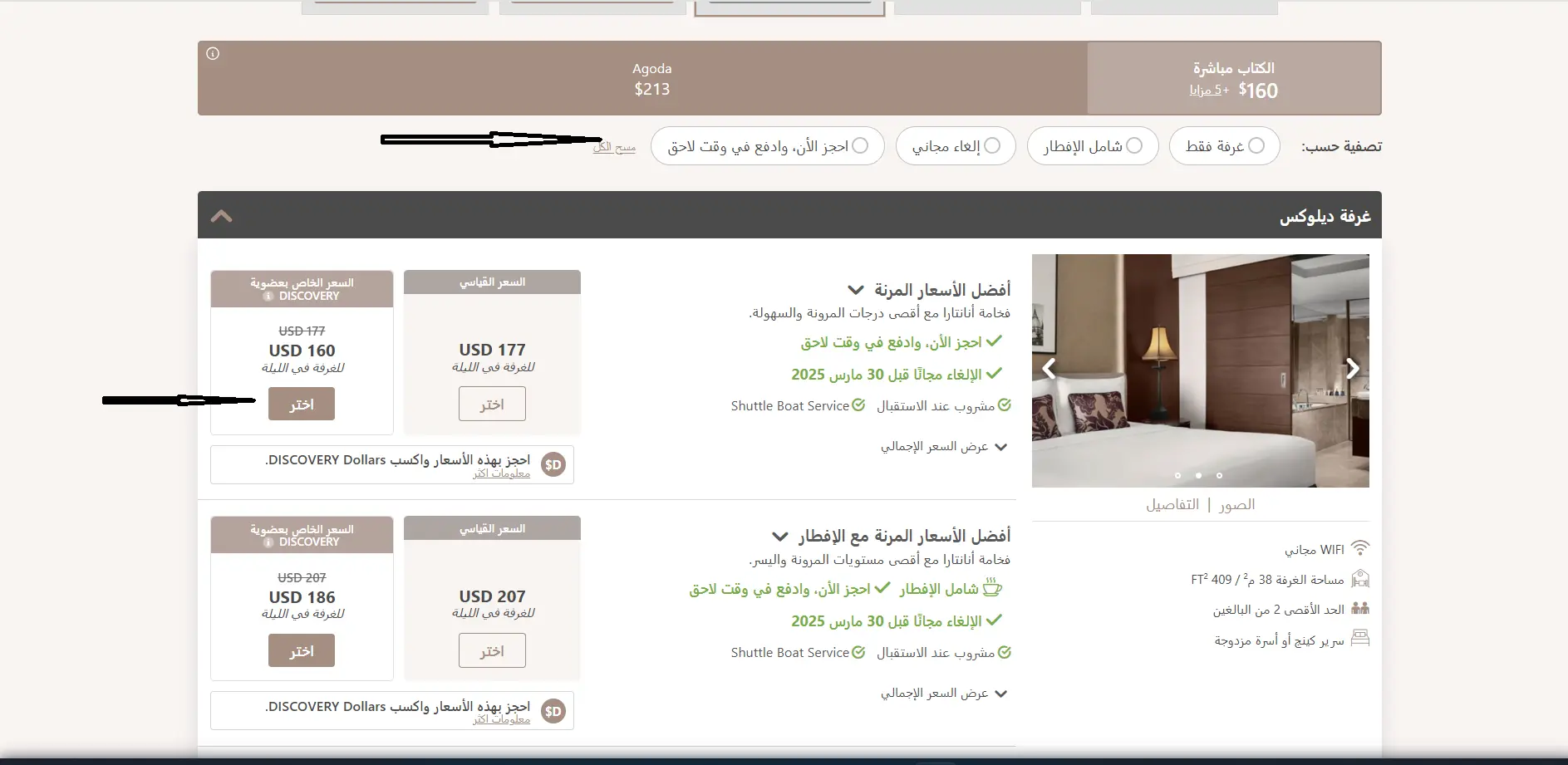Click the DISCOVERY info icon in the breakfast member rate
Screen dimensions: 1568x765
click(268, 542)
